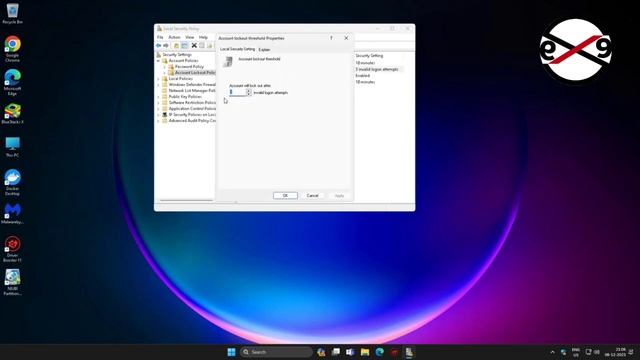
Task: Select the Security Settings root tree node
Action: pos(177,55)
